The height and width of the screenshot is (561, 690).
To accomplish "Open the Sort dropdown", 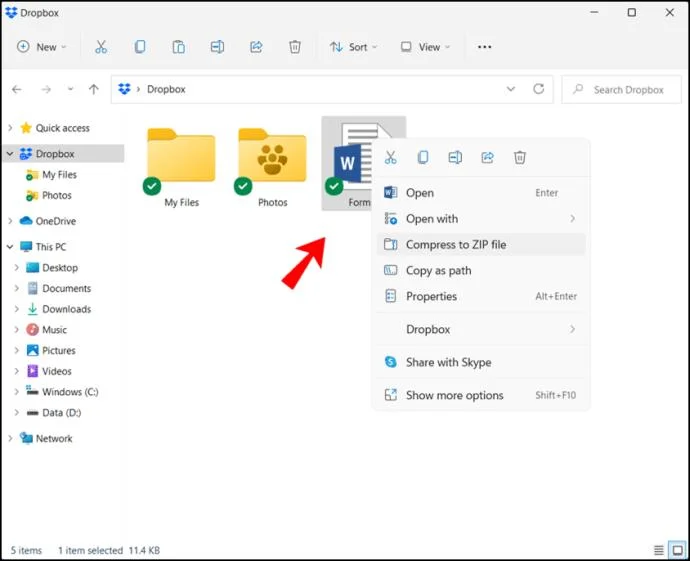I will pos(354,47).
